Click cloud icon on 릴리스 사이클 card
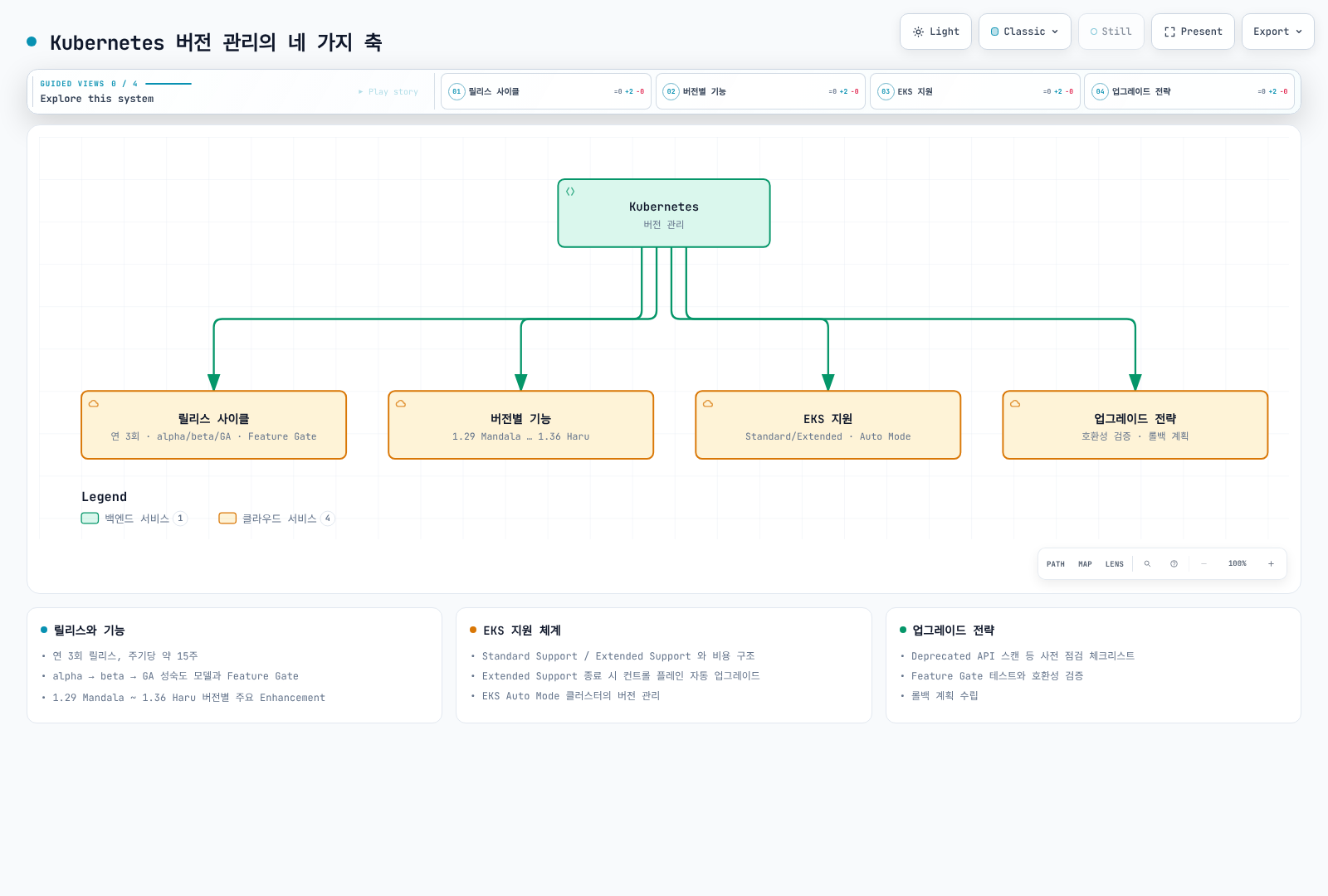The width and height of the screenshot is (1328, 896). [x=94, y=403]
